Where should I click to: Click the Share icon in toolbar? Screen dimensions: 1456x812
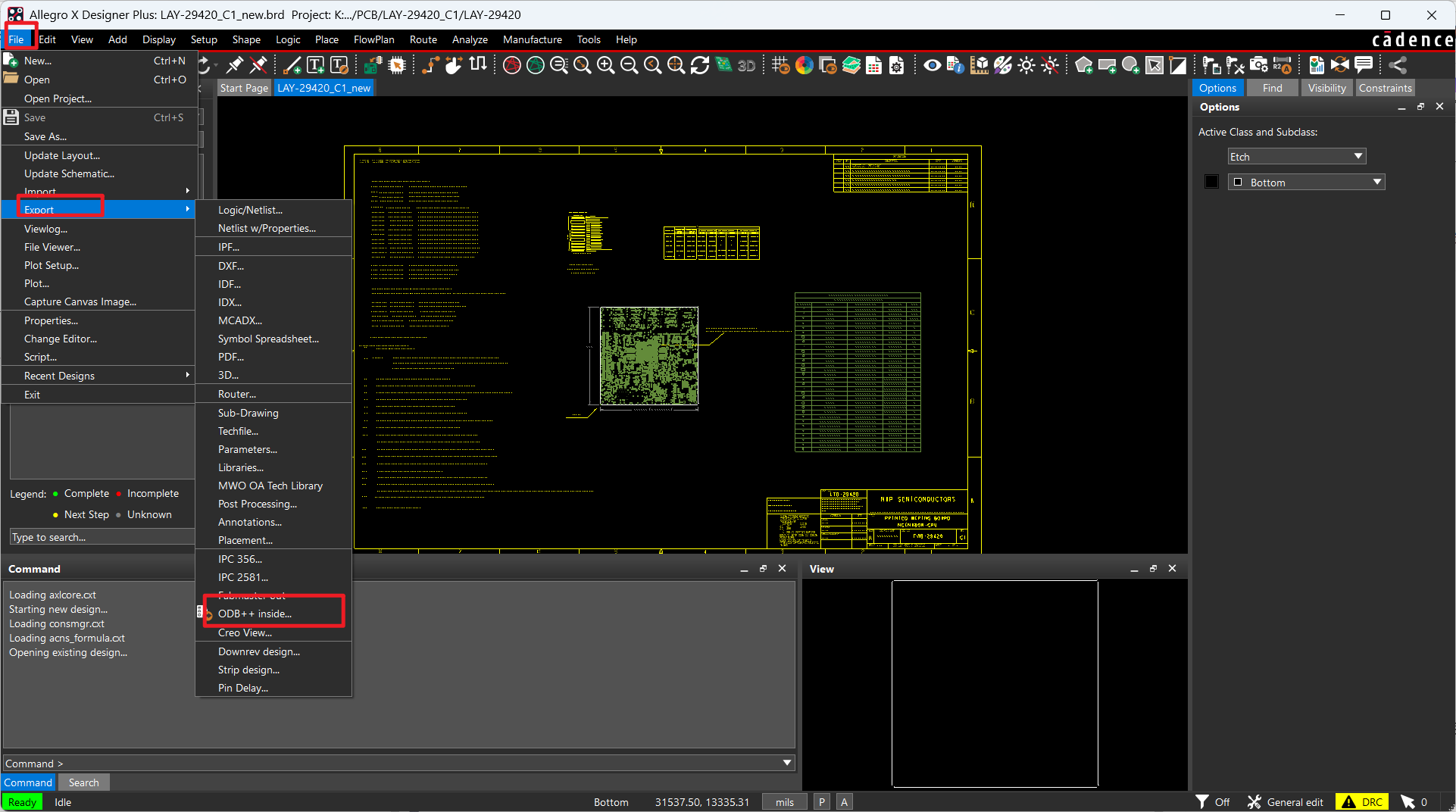click(x=1398, y=66)
